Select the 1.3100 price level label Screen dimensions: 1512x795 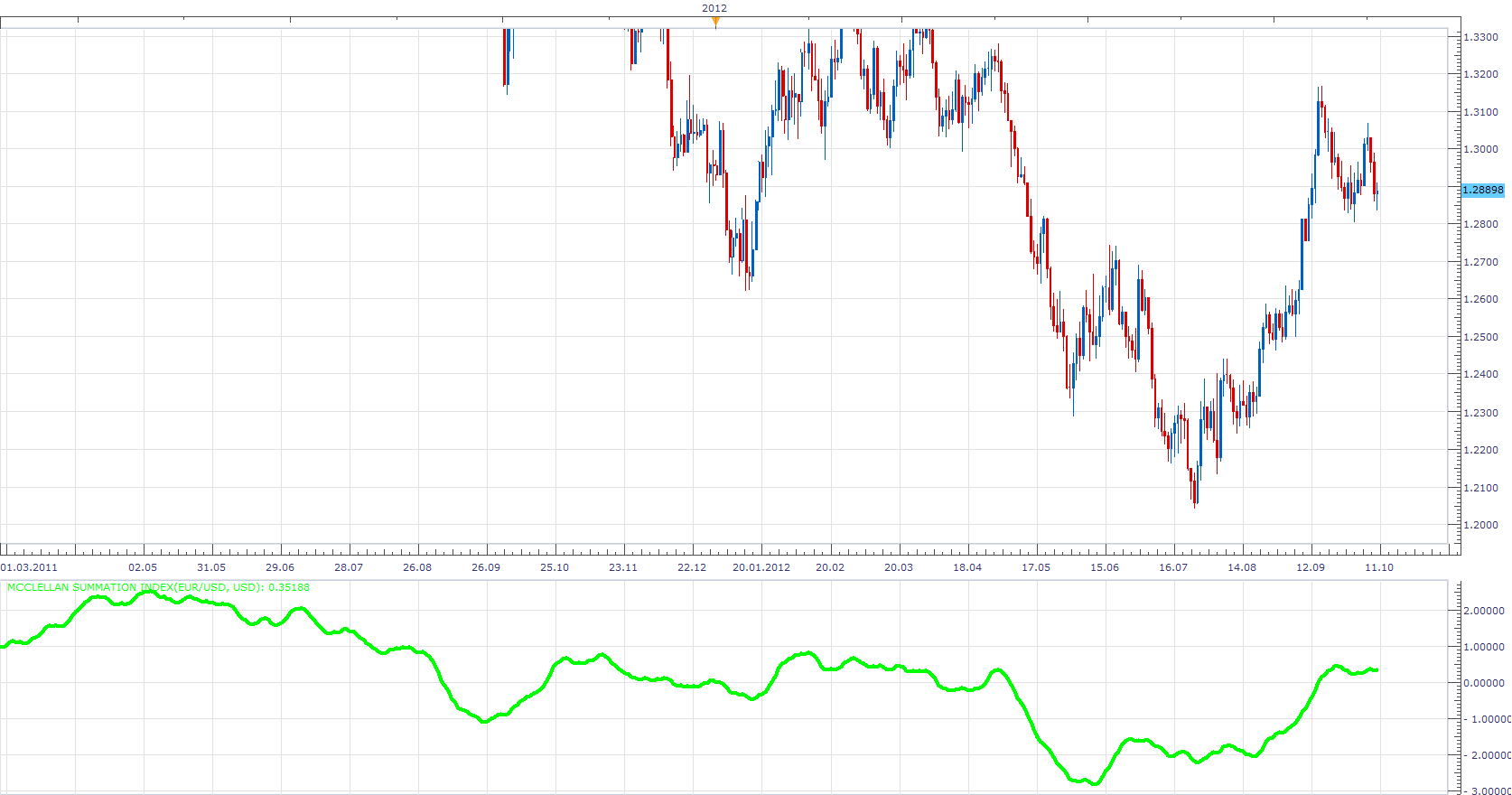coord(1481,112)
